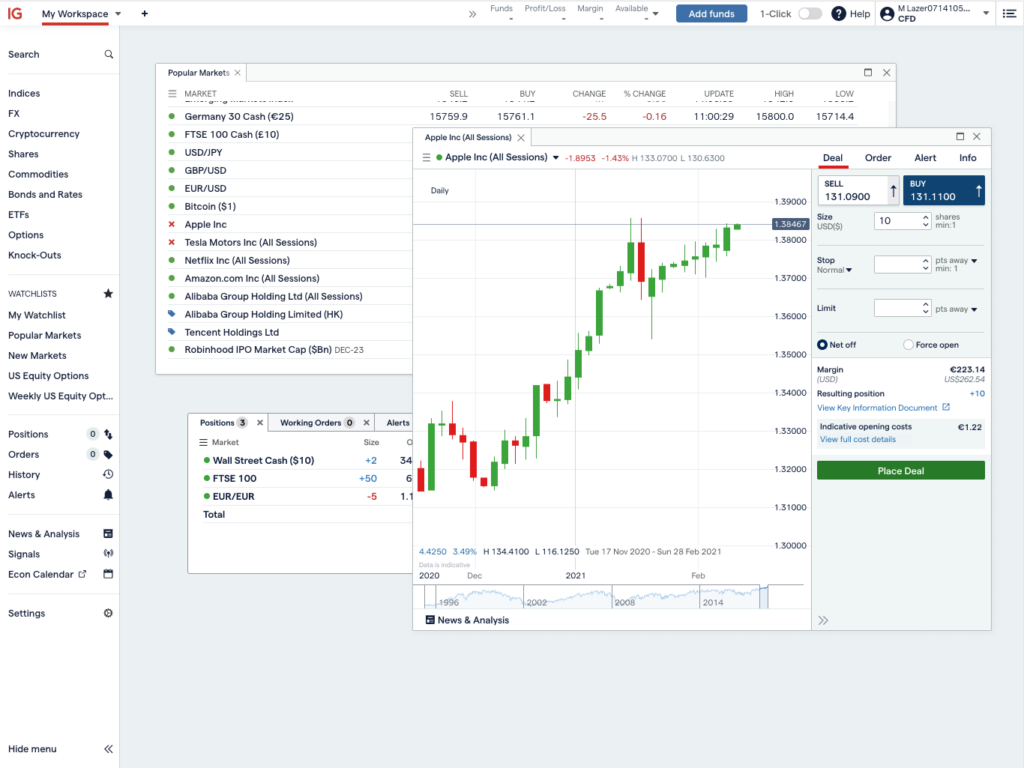Open View Key Information Document link

pos(876,408)
